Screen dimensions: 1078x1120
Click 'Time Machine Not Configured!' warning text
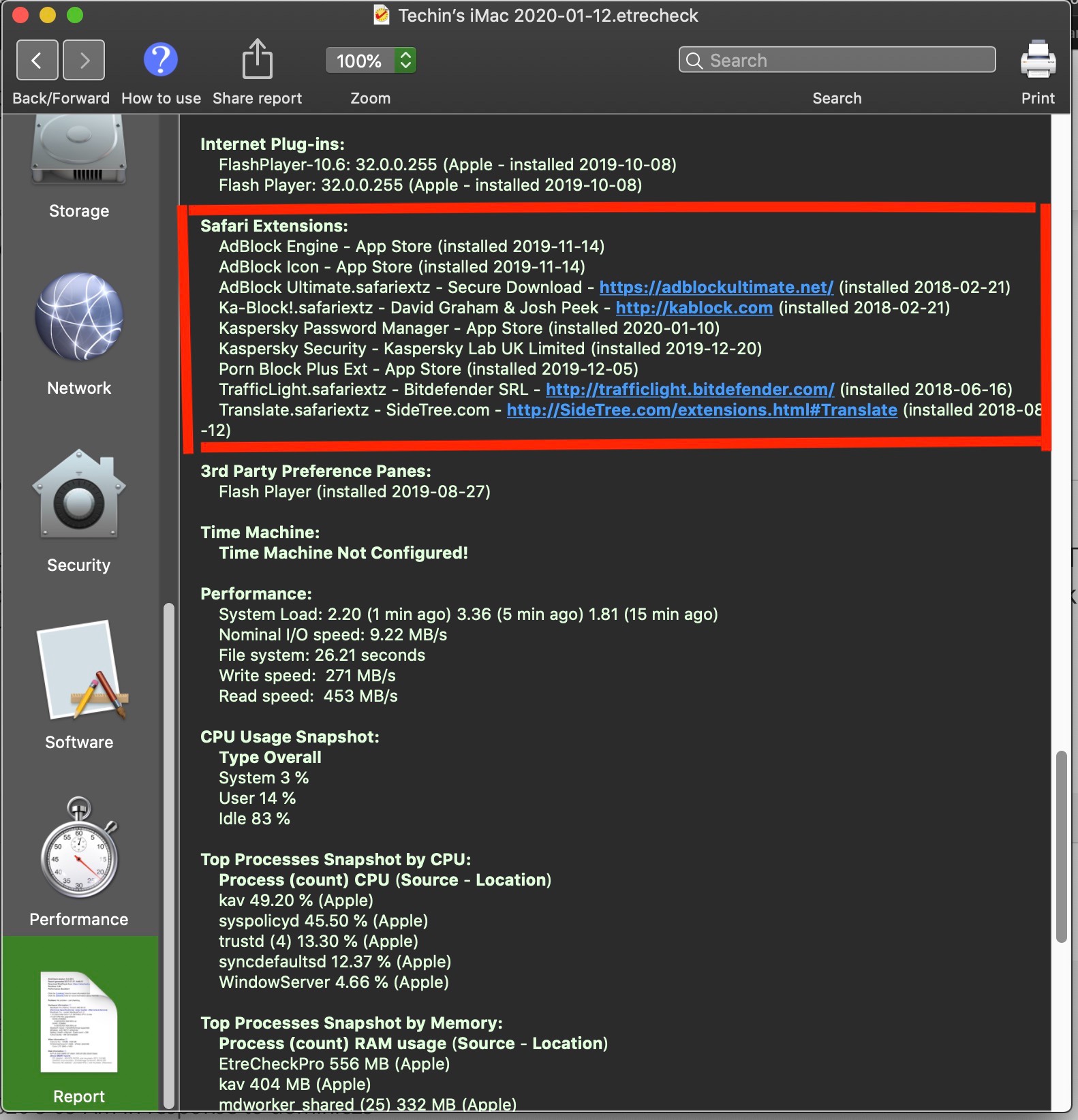[343, 553]
